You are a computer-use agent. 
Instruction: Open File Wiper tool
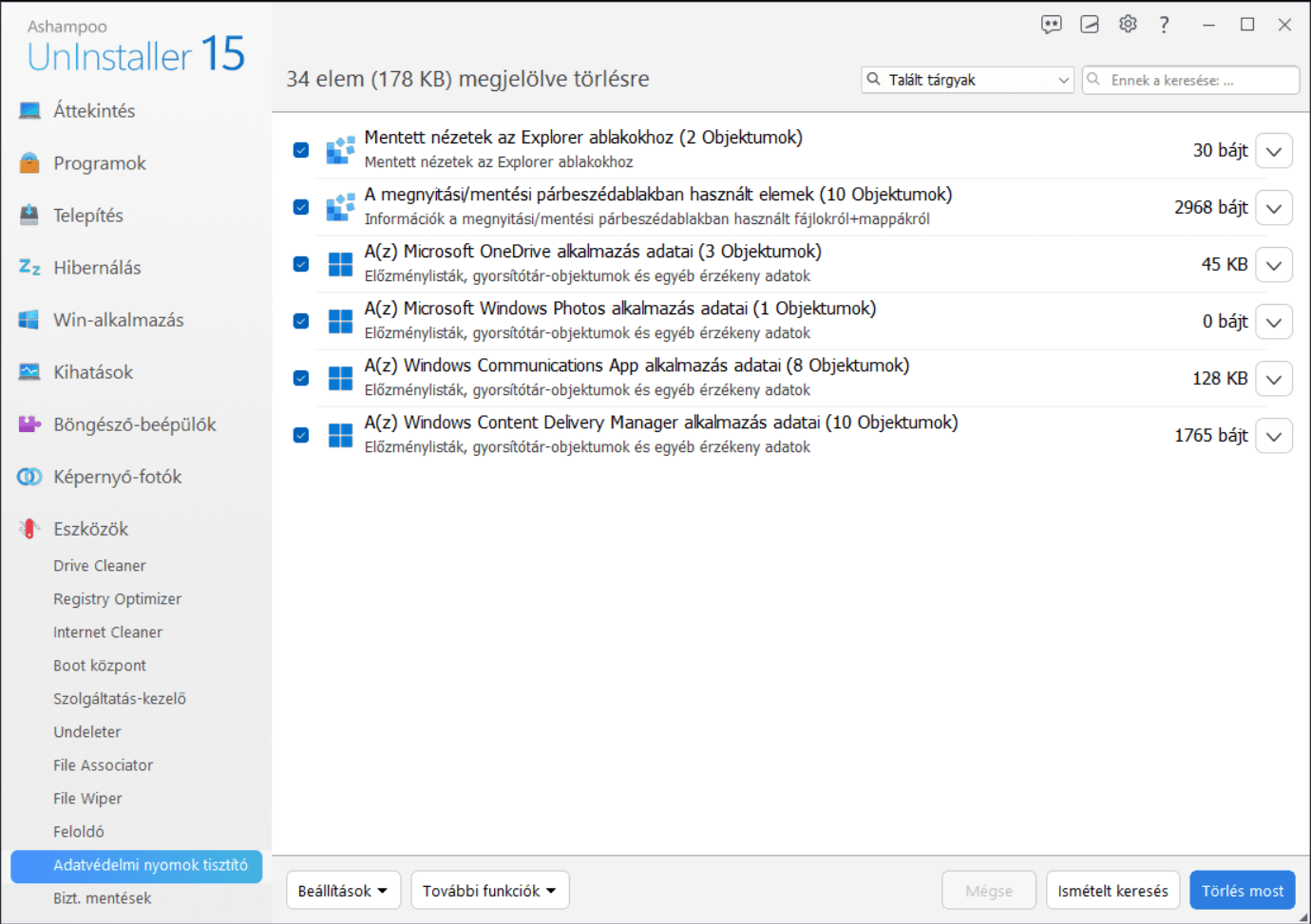pyautogui.click(x=88, y=799)
